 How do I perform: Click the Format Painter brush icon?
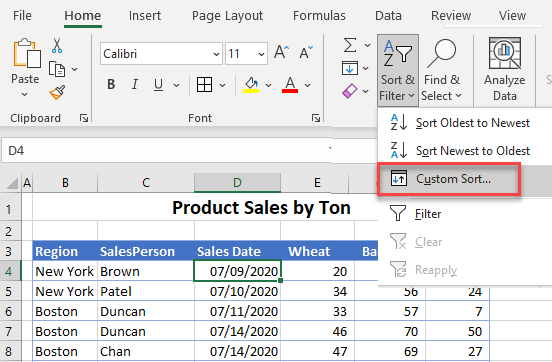pyautogui.click(x=57, y=92)
